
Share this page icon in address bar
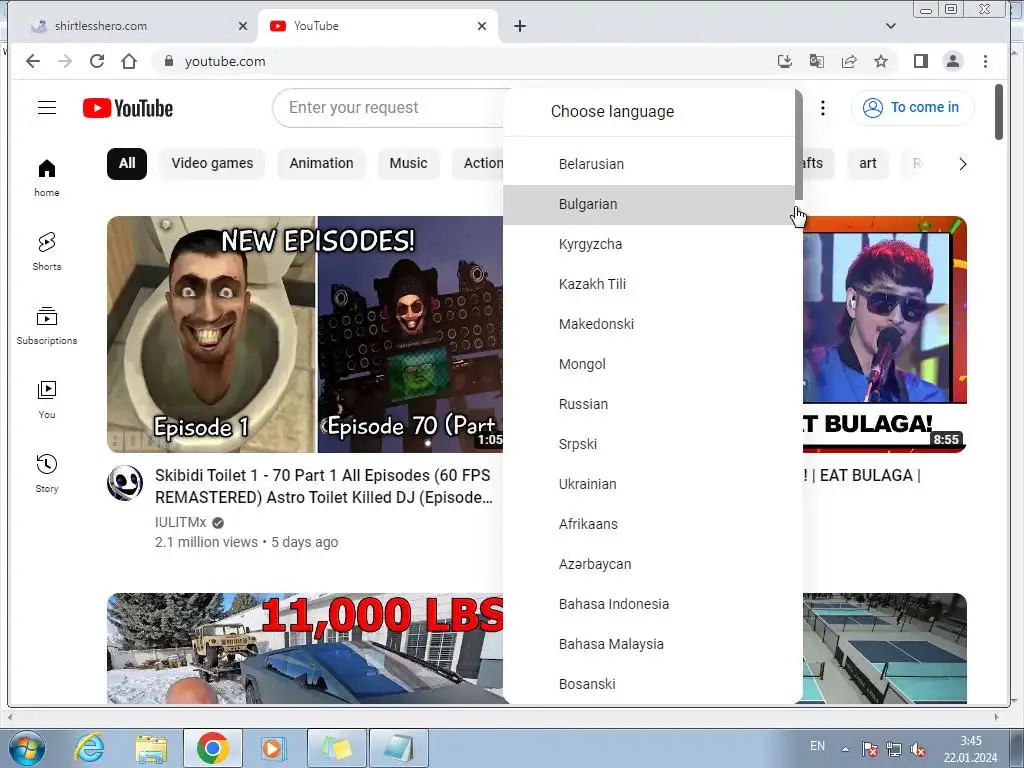point(848,61)
